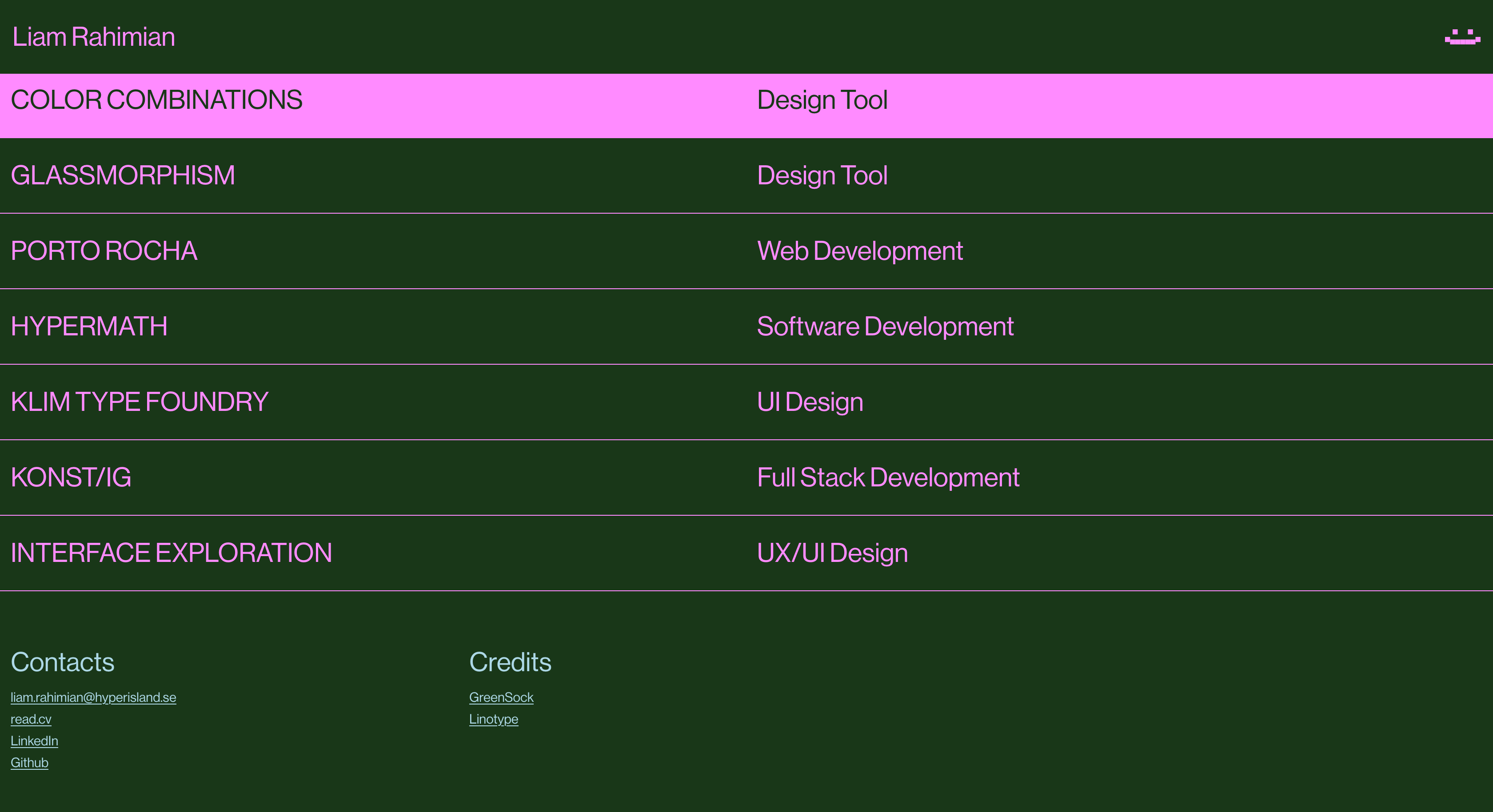Click Full Stack Development label
Screen dimensions: 1493x812
pos(888,478)
